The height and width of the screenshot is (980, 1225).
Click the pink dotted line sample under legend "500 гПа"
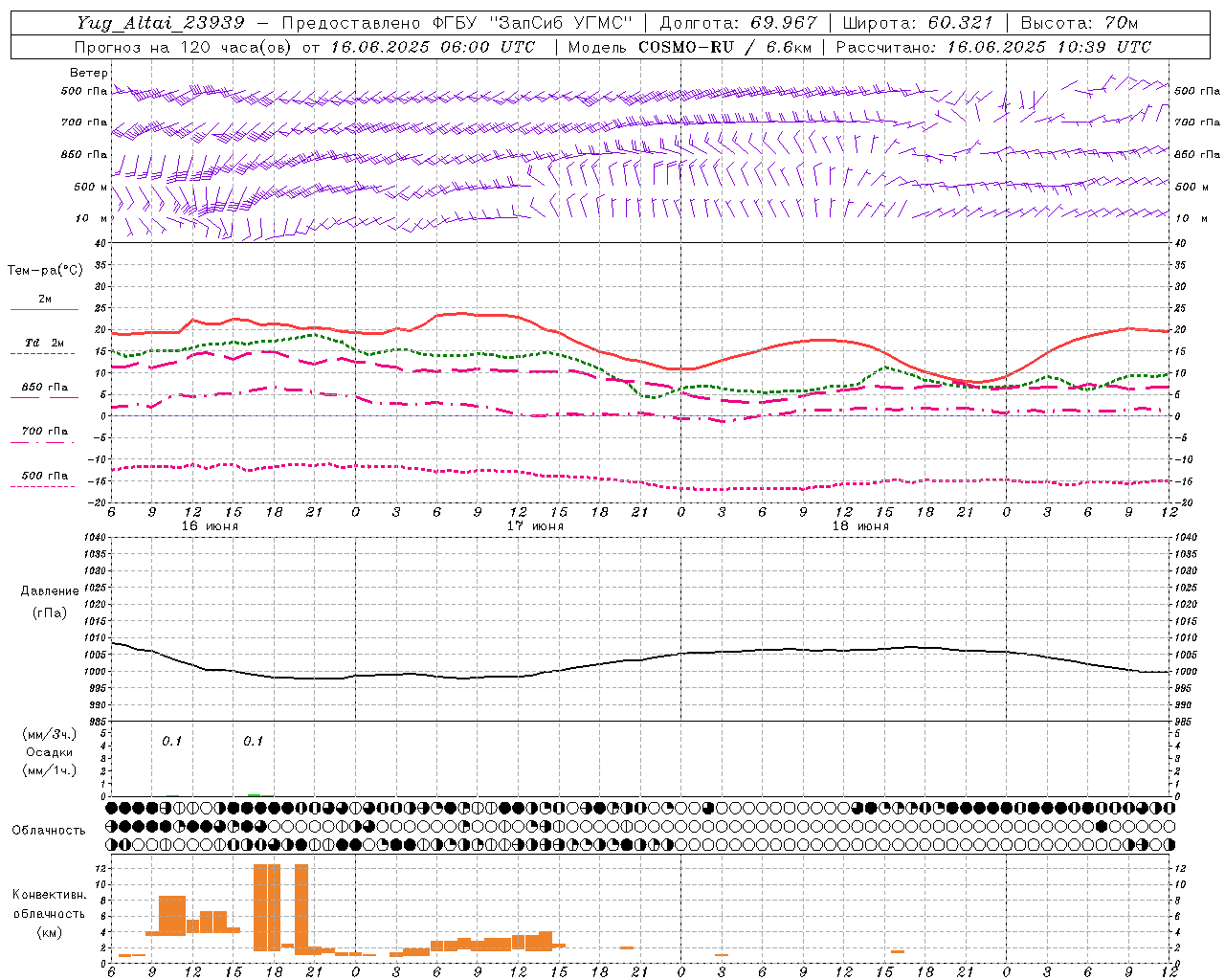(x=42, y=486)
